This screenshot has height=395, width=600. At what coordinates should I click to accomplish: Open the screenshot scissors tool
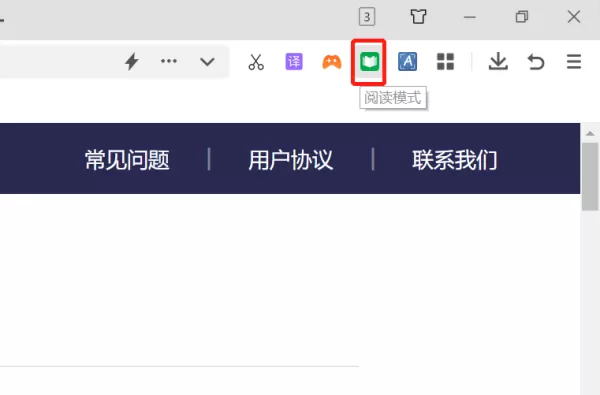click(256, 62)
